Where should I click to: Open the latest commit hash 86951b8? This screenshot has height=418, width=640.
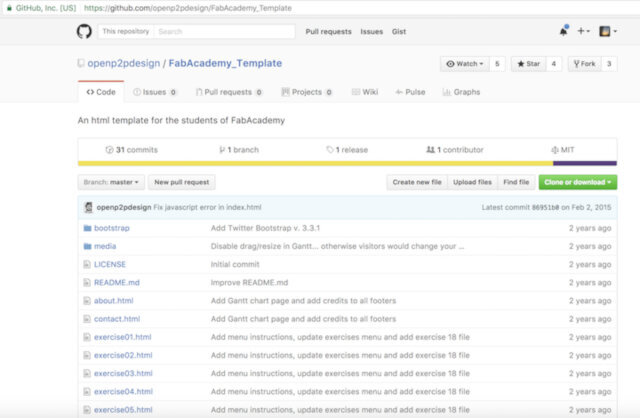545,207
